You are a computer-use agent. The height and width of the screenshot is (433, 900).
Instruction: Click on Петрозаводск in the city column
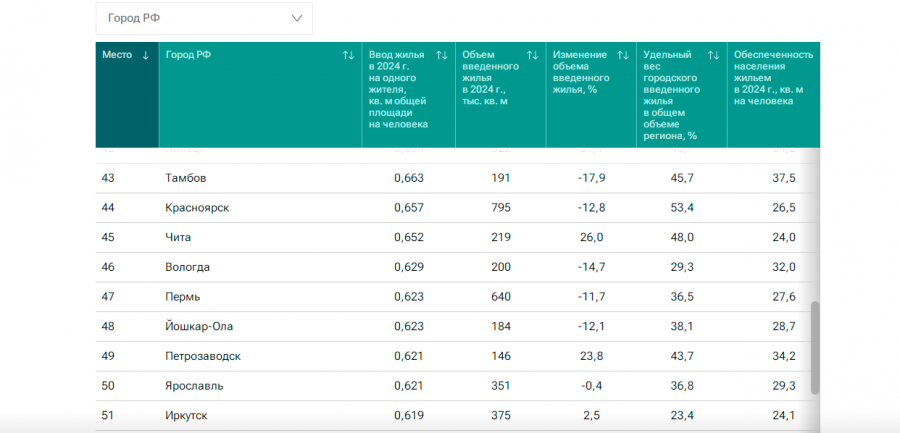point(202,356)
